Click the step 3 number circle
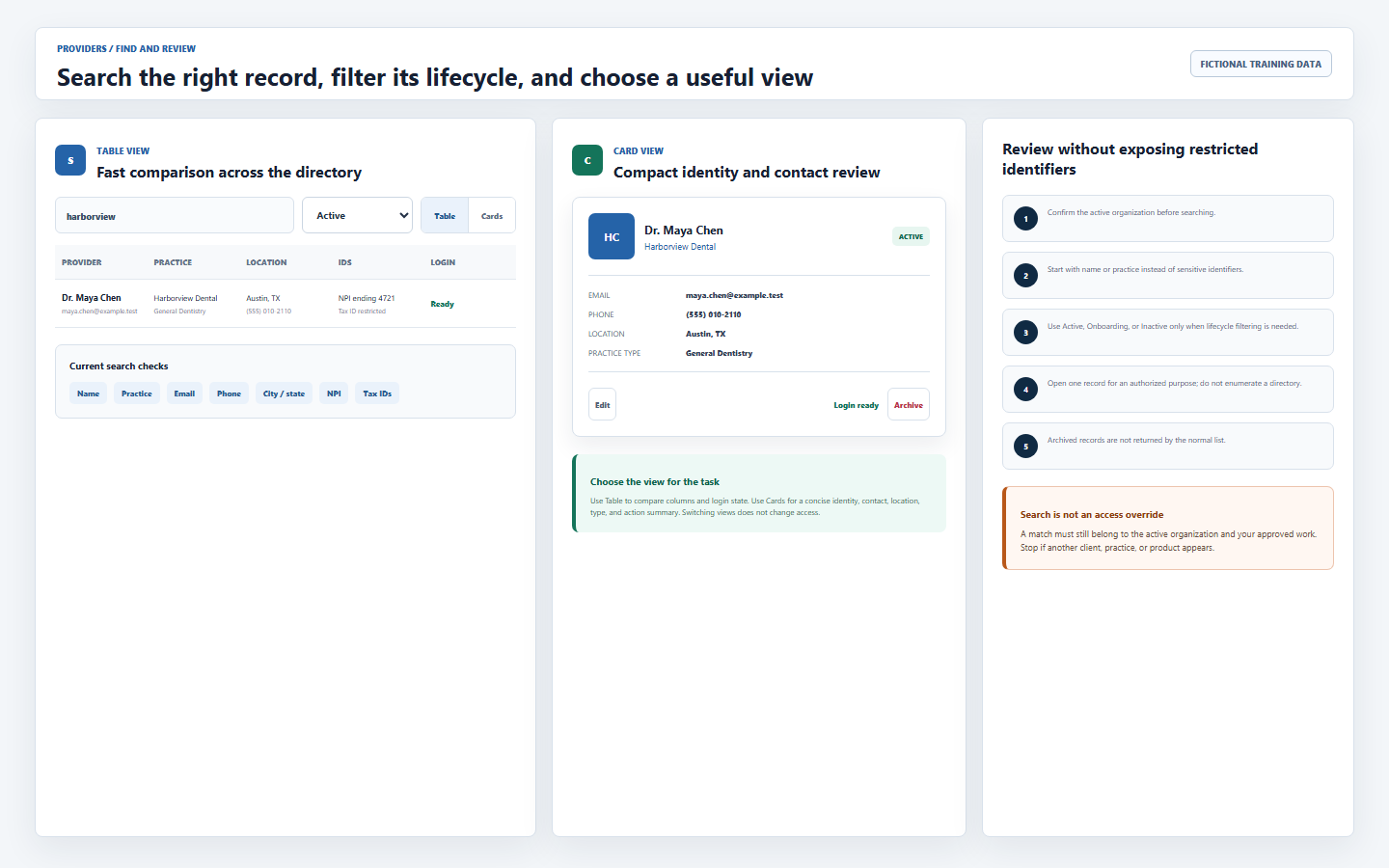 [1025, 333]
